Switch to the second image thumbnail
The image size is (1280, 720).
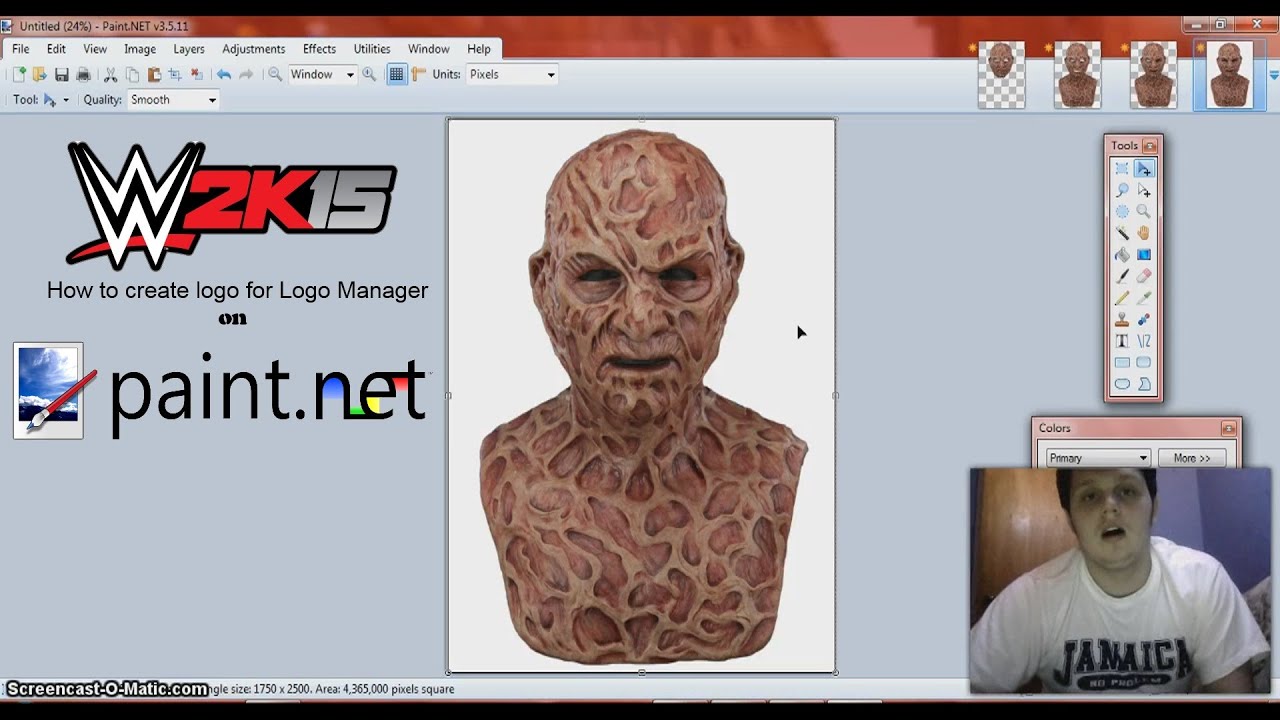1077,75
